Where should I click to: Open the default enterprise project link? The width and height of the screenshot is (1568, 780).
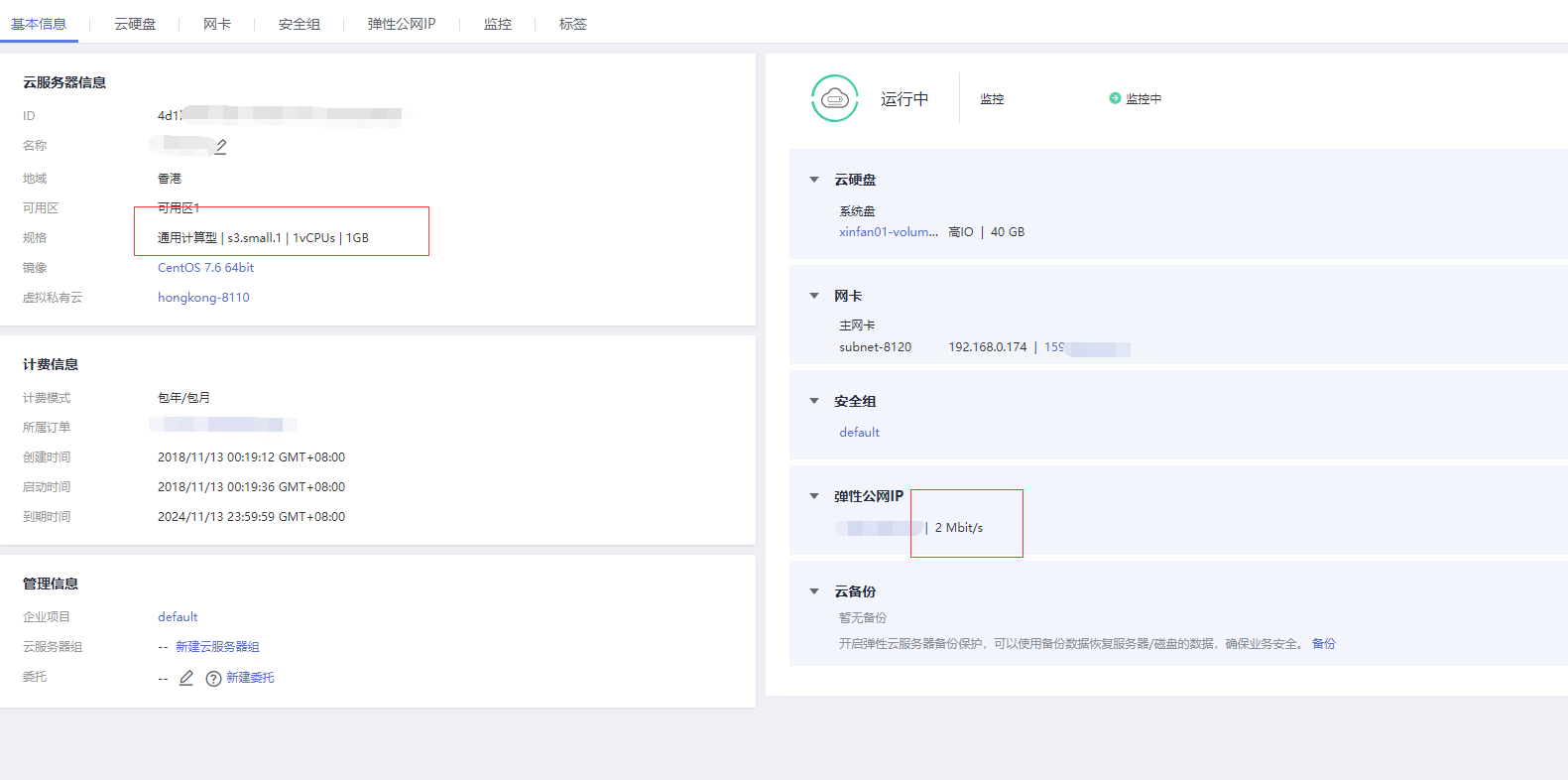(178, 617)
